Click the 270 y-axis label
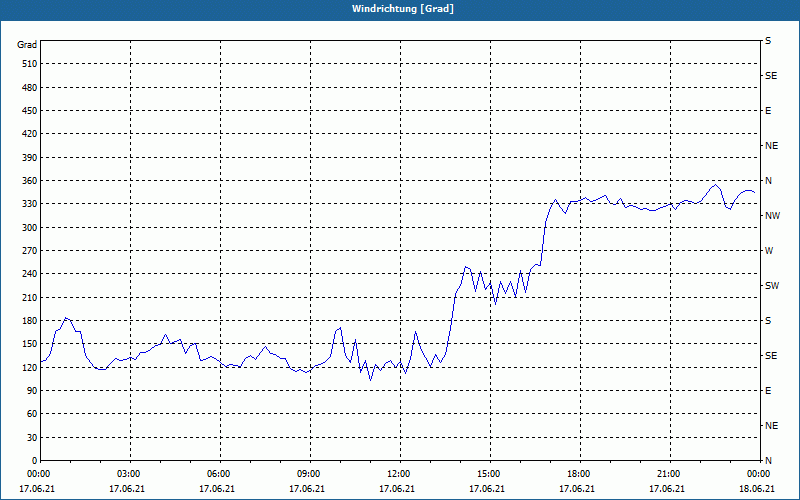This screenshot has height=500, width=800. [x=30, y=251]
